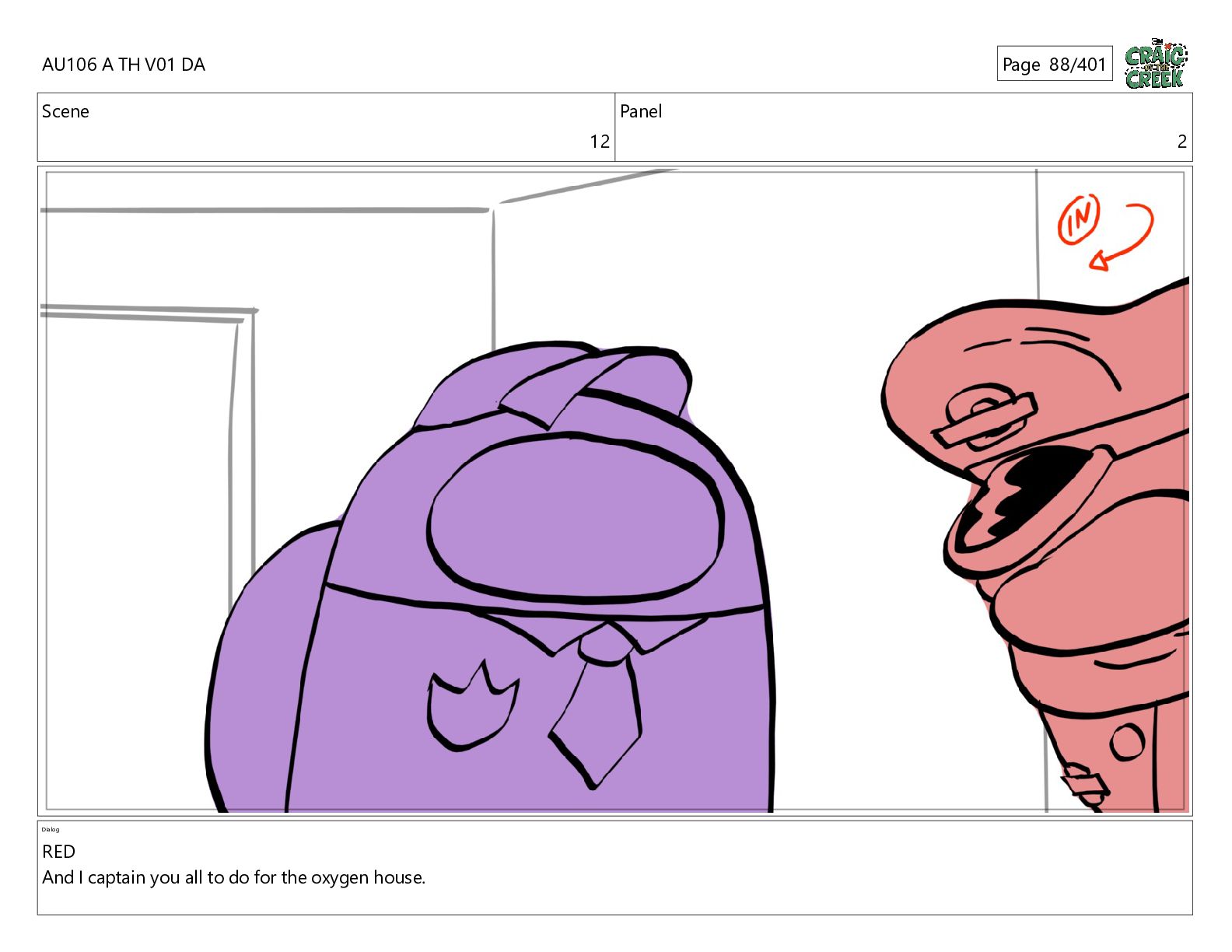Click the small 'Dialog' label

[51, 829]
